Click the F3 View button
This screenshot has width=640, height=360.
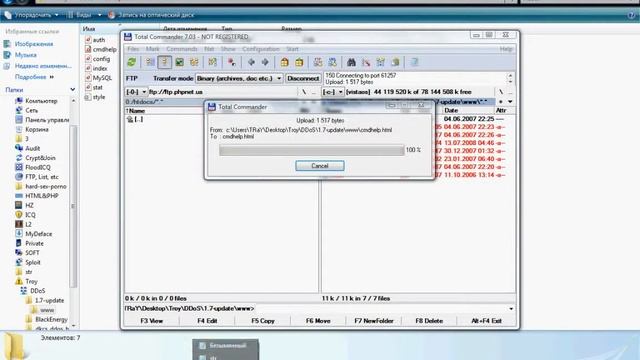tap(151, 321)
